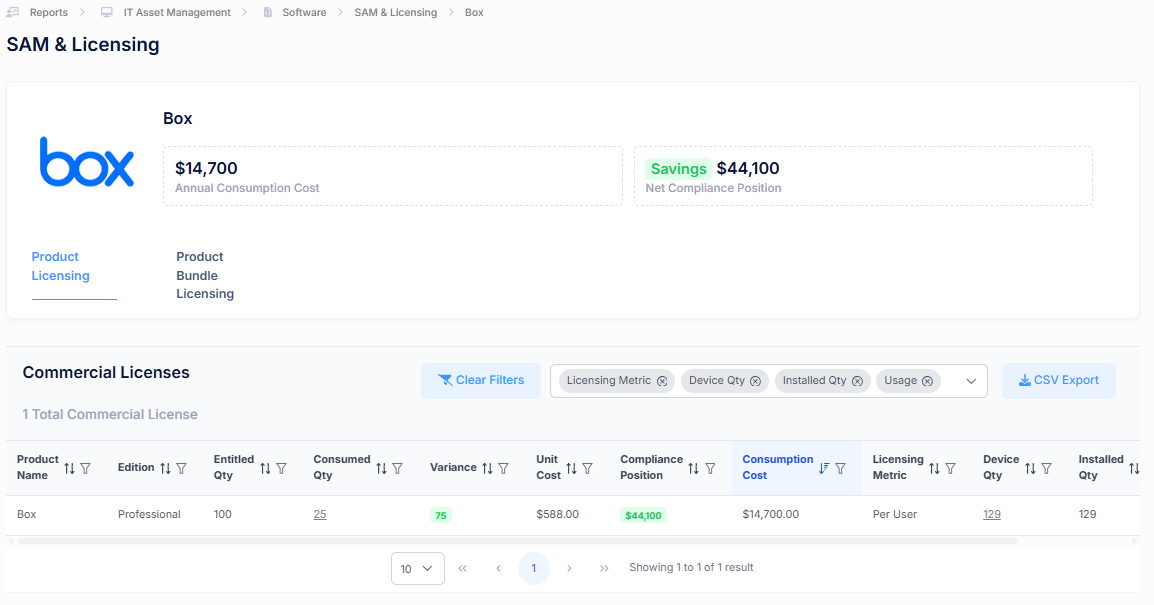The height and width of the screenshot is (605, 1154).
Task: Sort by Variance column
Action: [x=487, y=468]
